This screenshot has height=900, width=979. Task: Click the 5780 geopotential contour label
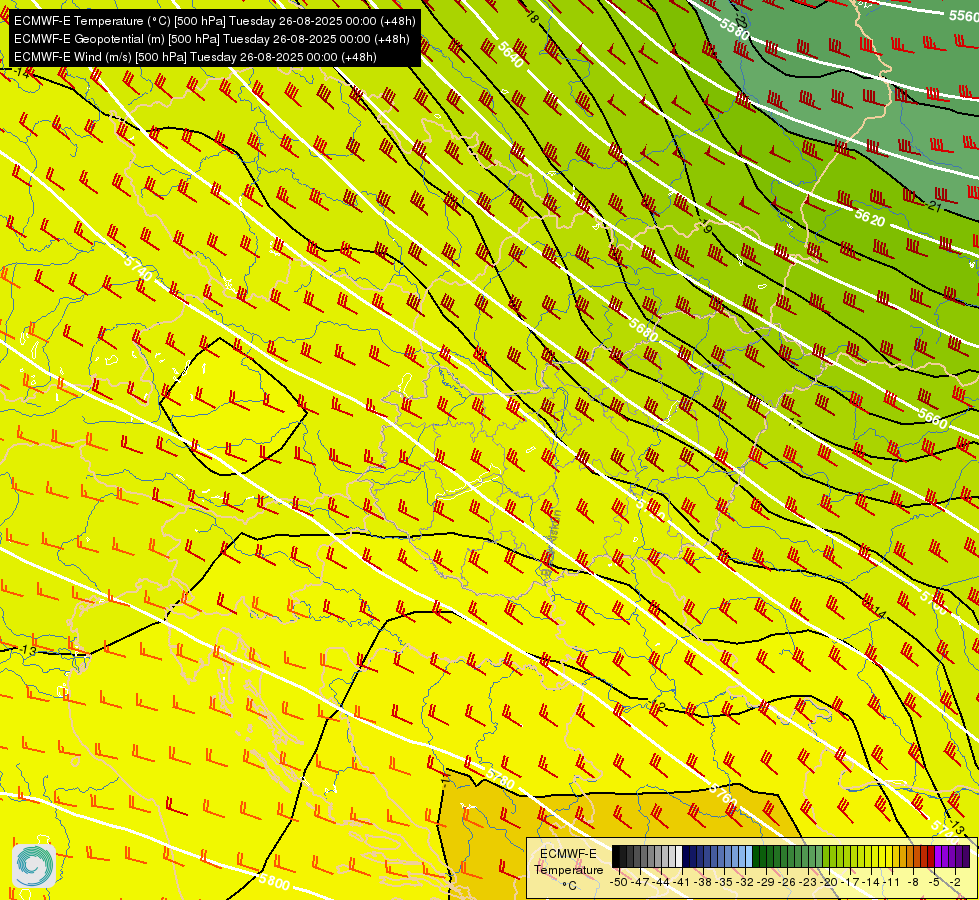coord(500,779)
